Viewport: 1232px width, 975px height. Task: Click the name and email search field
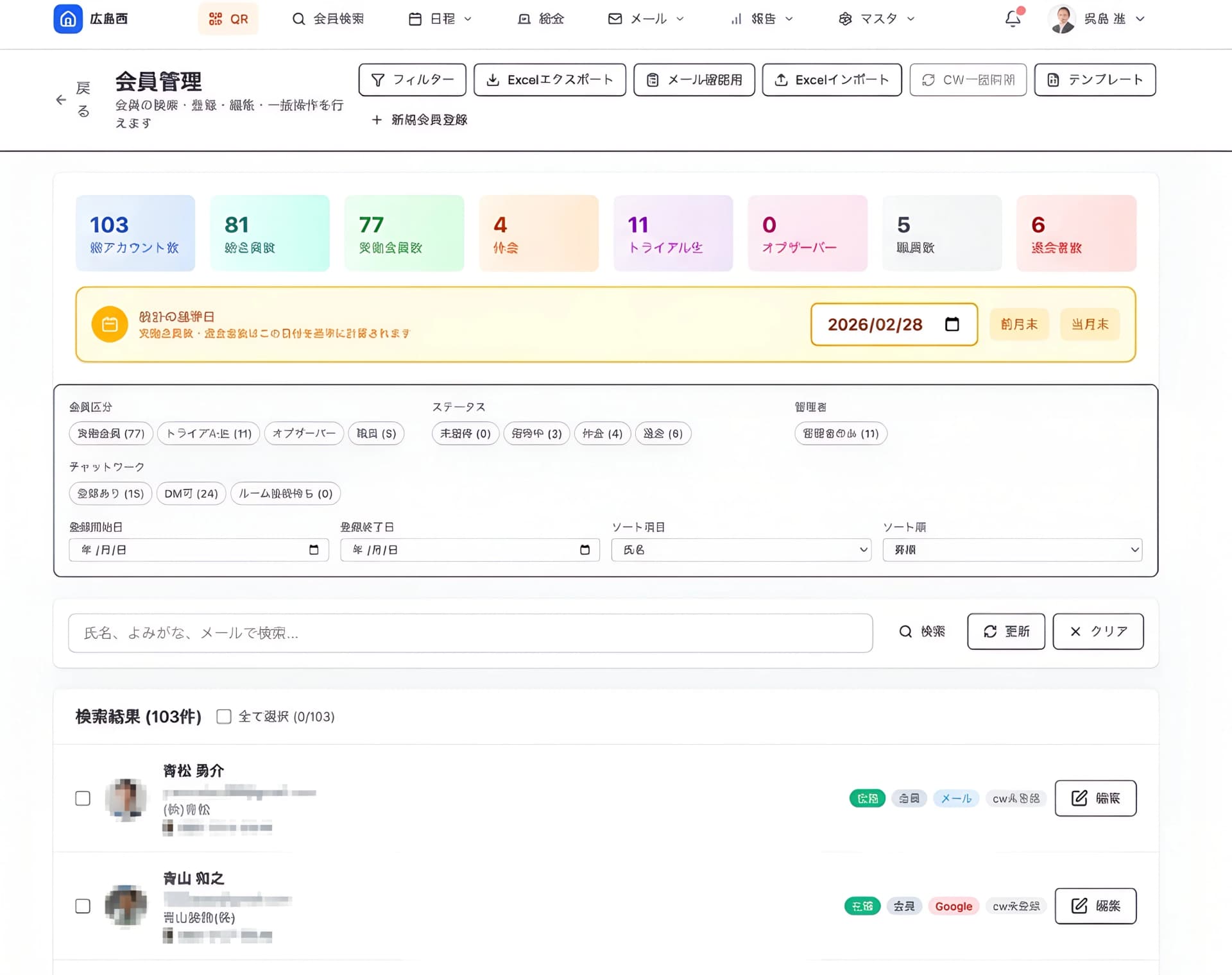pyautogui.click(x=470, y=633)
